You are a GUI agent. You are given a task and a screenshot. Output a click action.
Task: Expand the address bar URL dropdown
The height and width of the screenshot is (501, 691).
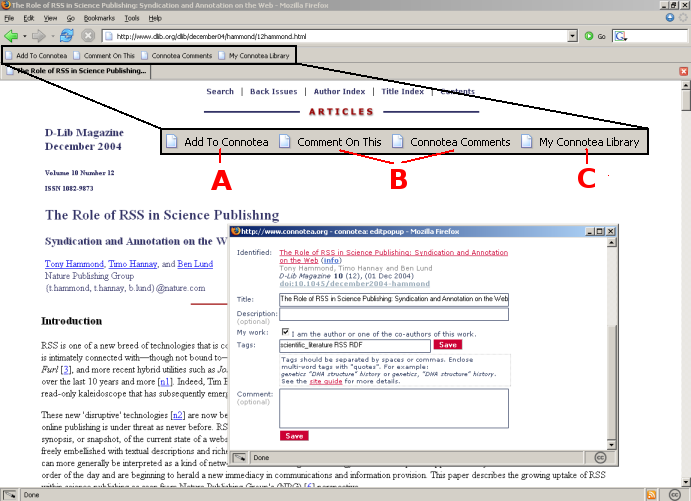572,36
